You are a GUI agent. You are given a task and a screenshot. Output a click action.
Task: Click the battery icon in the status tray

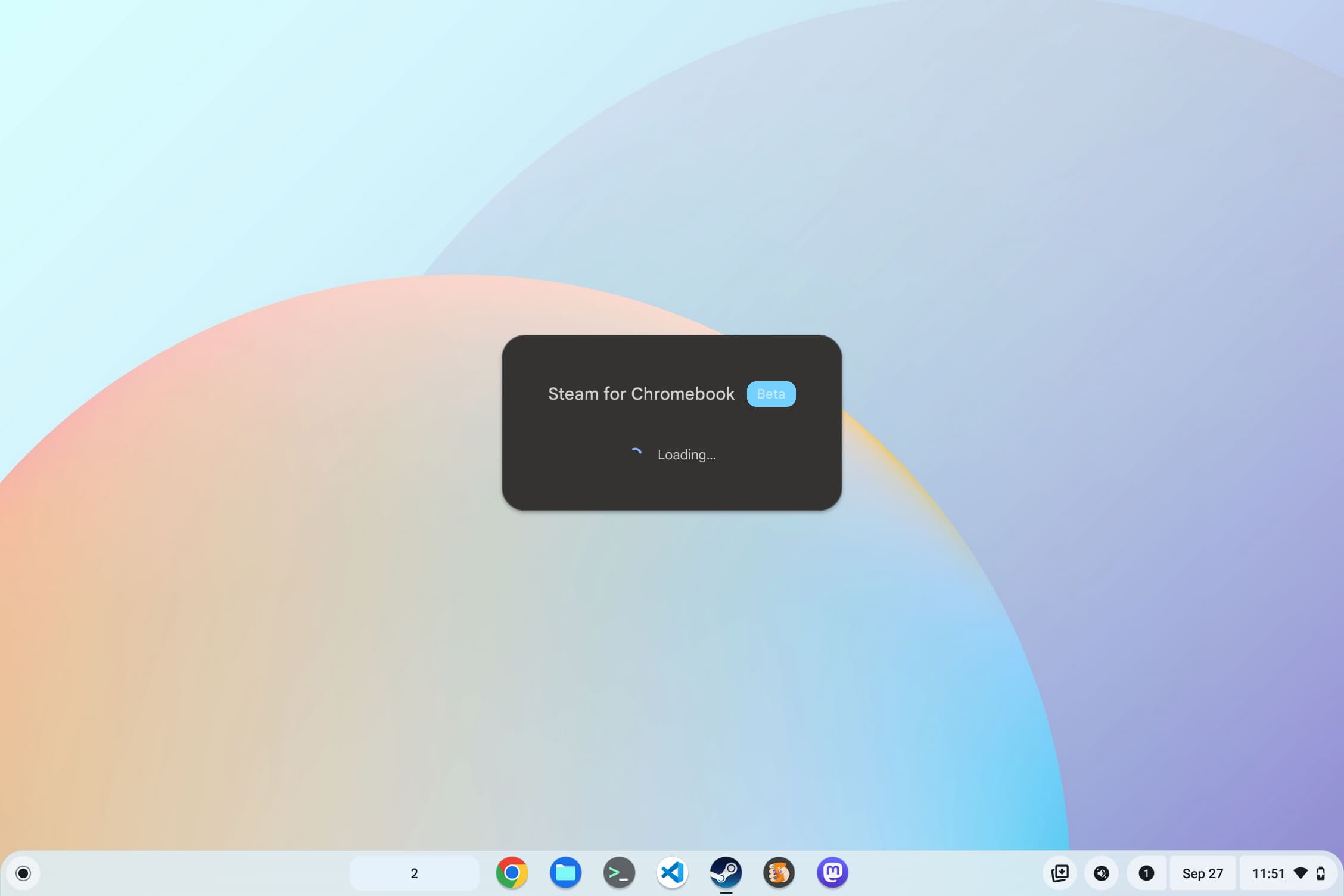coord(1321,873)
